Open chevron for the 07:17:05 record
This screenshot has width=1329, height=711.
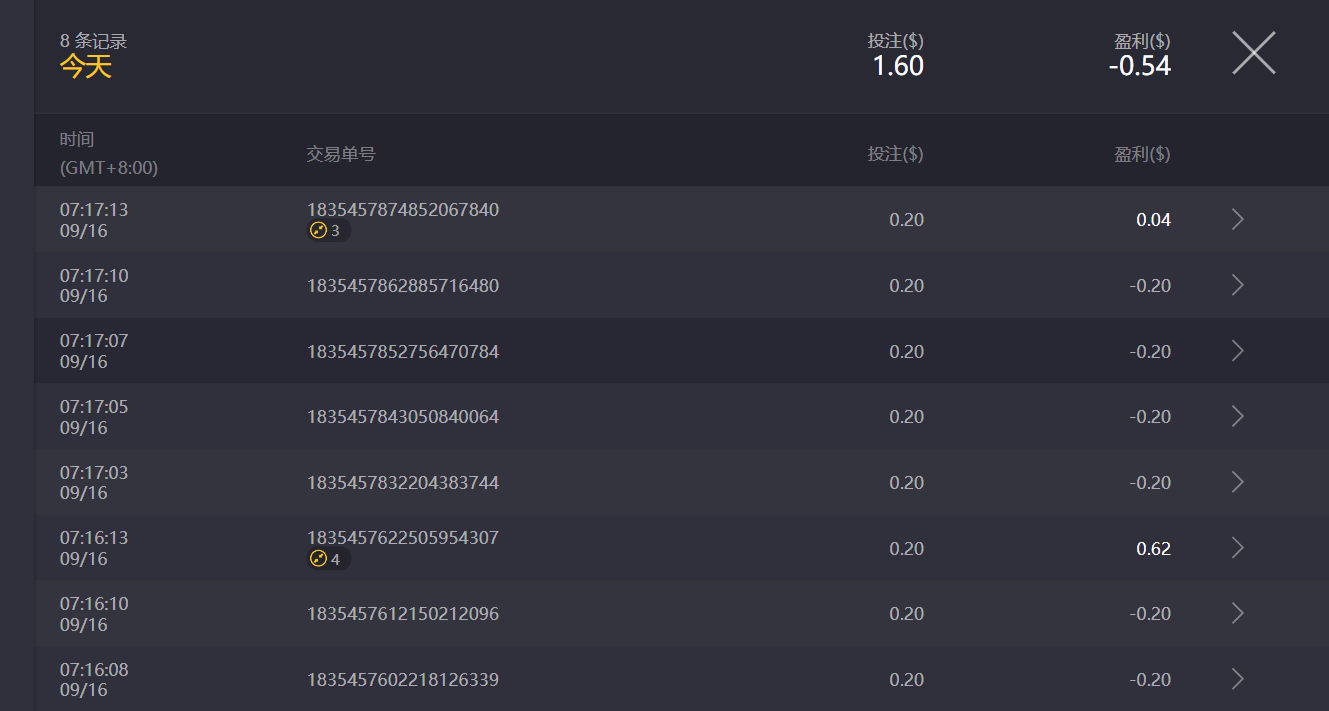[x=1237, y=417]
